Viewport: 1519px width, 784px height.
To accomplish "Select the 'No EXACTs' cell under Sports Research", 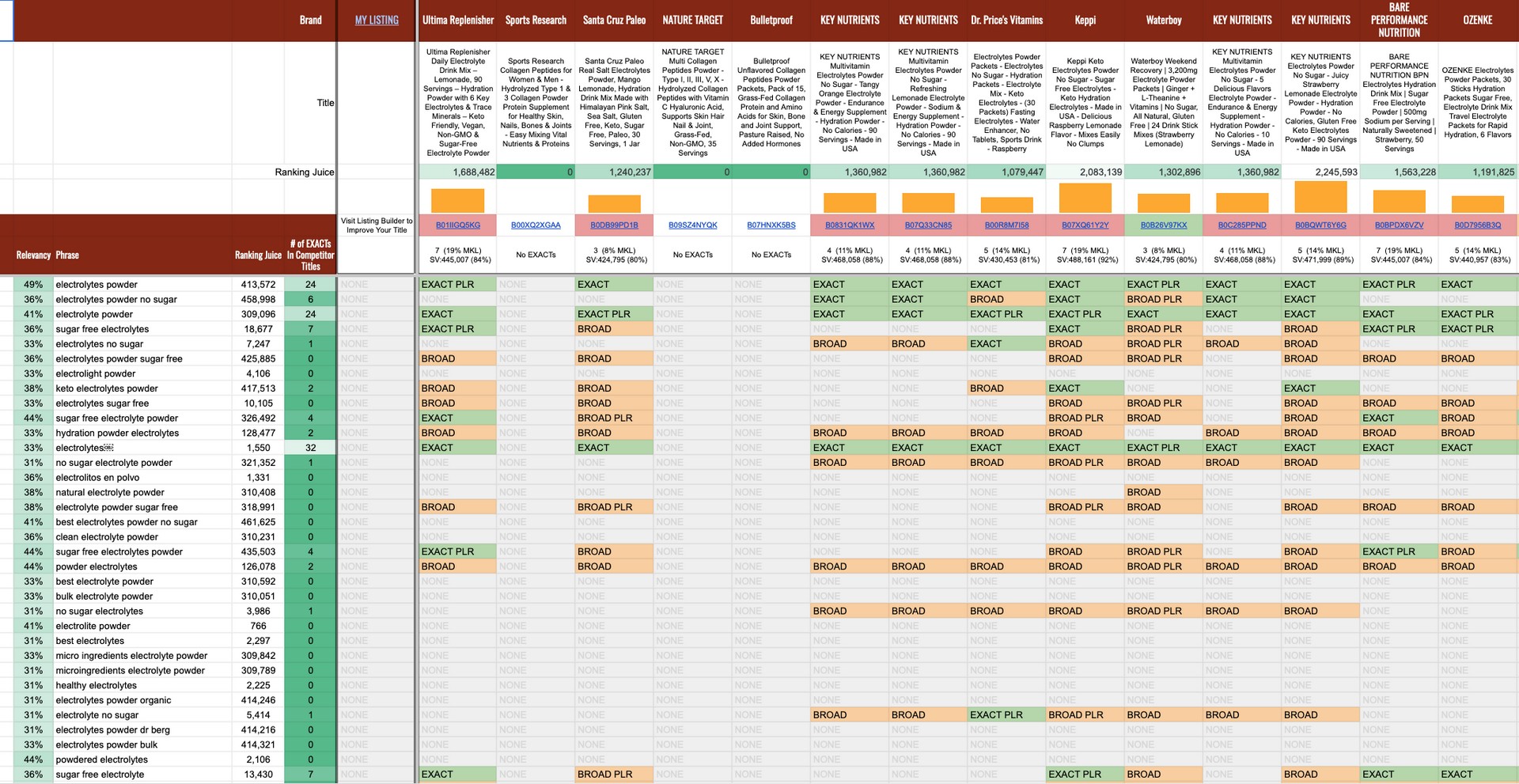I will click(536, 255).
